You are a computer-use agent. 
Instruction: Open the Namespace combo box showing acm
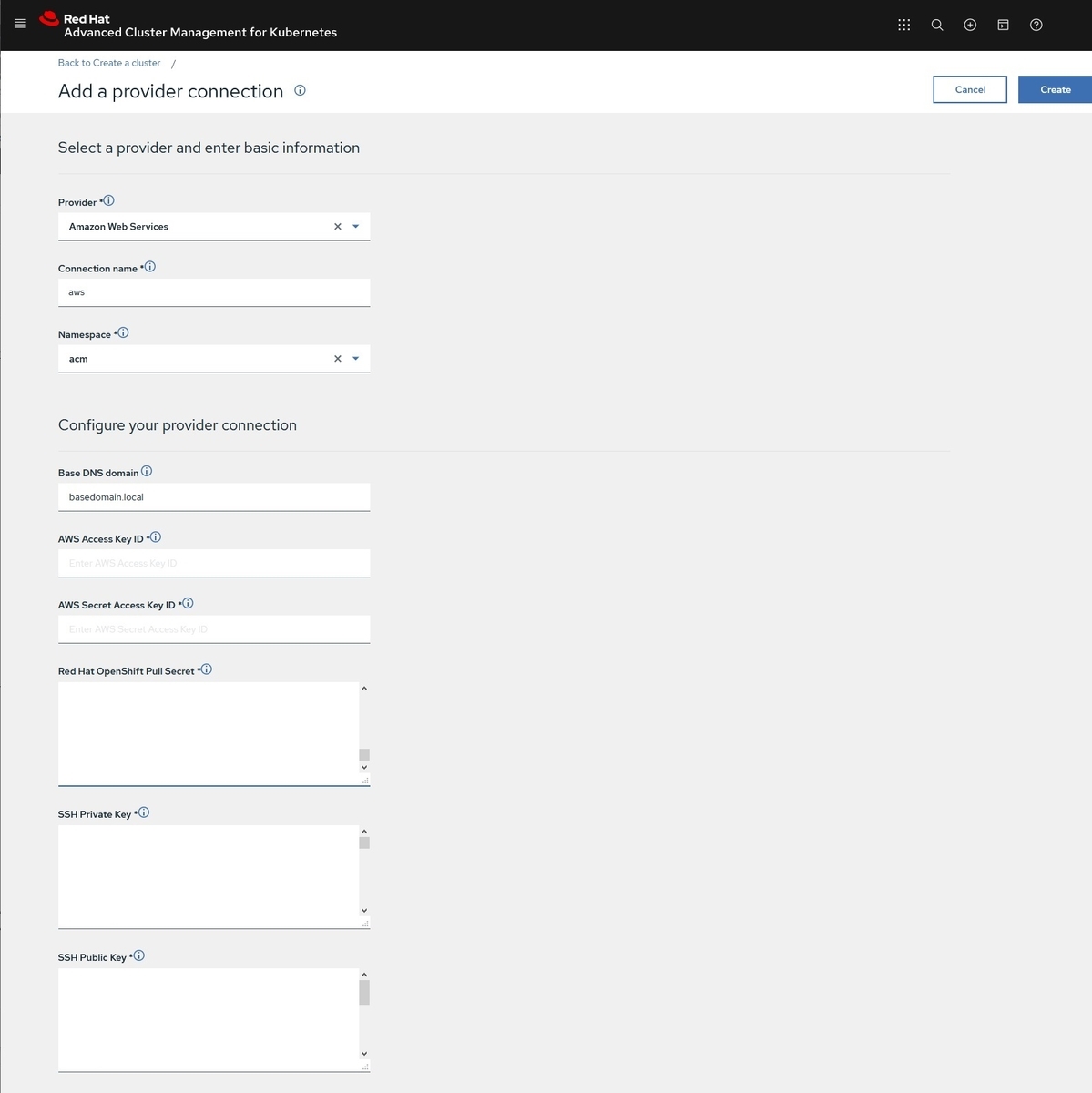click(x=214, y=359)
